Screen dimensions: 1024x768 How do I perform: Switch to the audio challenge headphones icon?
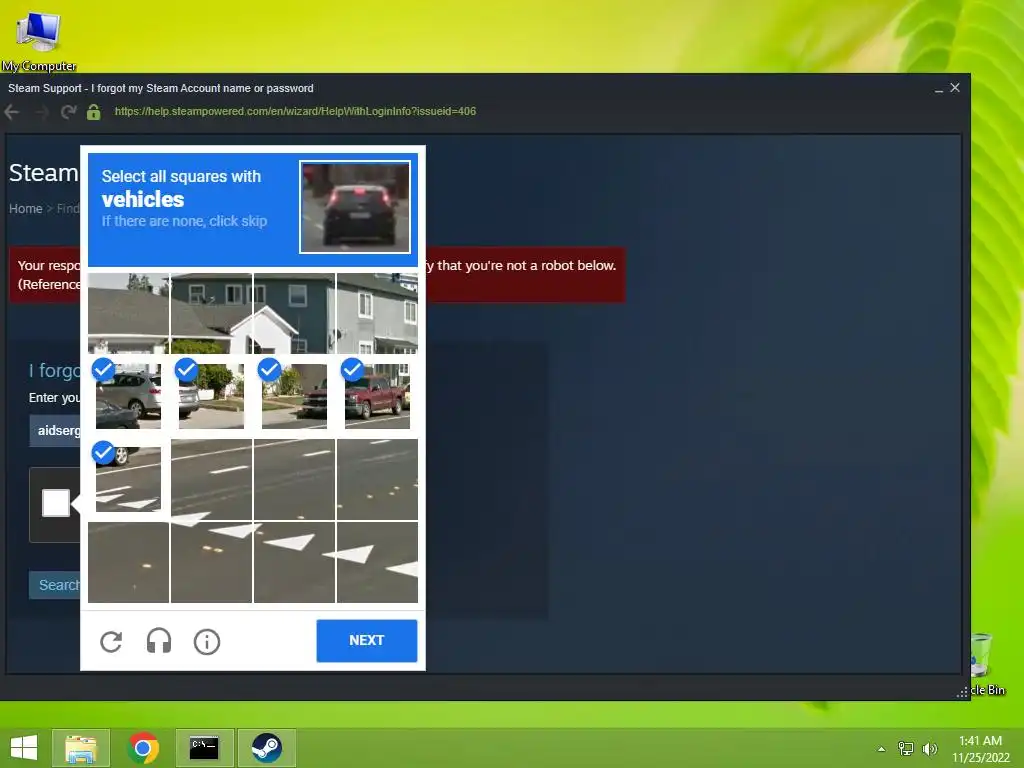[x=159, y=641]
